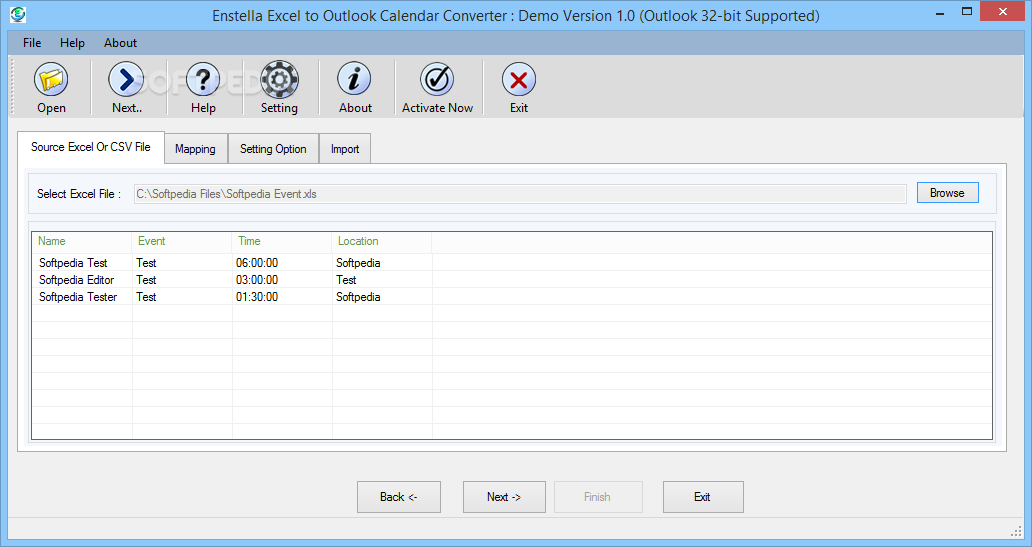The width and height of the screenshot is (1032, 547).
Task: Open the File menu
Action: pyautogui.click(x=32, y=43)
